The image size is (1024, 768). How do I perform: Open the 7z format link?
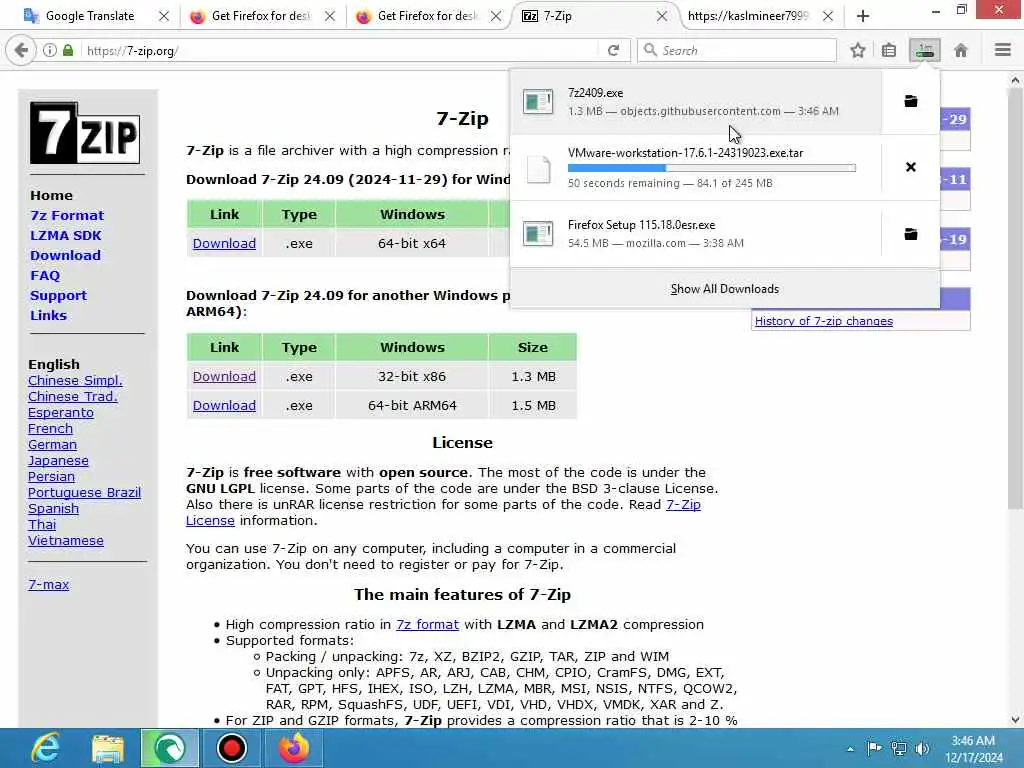pos(427,624)
